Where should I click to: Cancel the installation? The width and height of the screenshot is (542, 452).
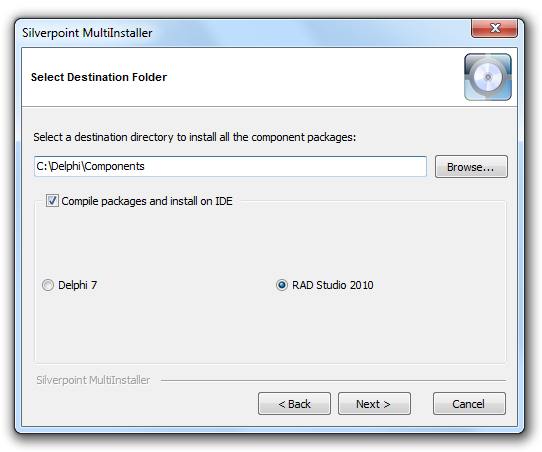tap(469, 403)
